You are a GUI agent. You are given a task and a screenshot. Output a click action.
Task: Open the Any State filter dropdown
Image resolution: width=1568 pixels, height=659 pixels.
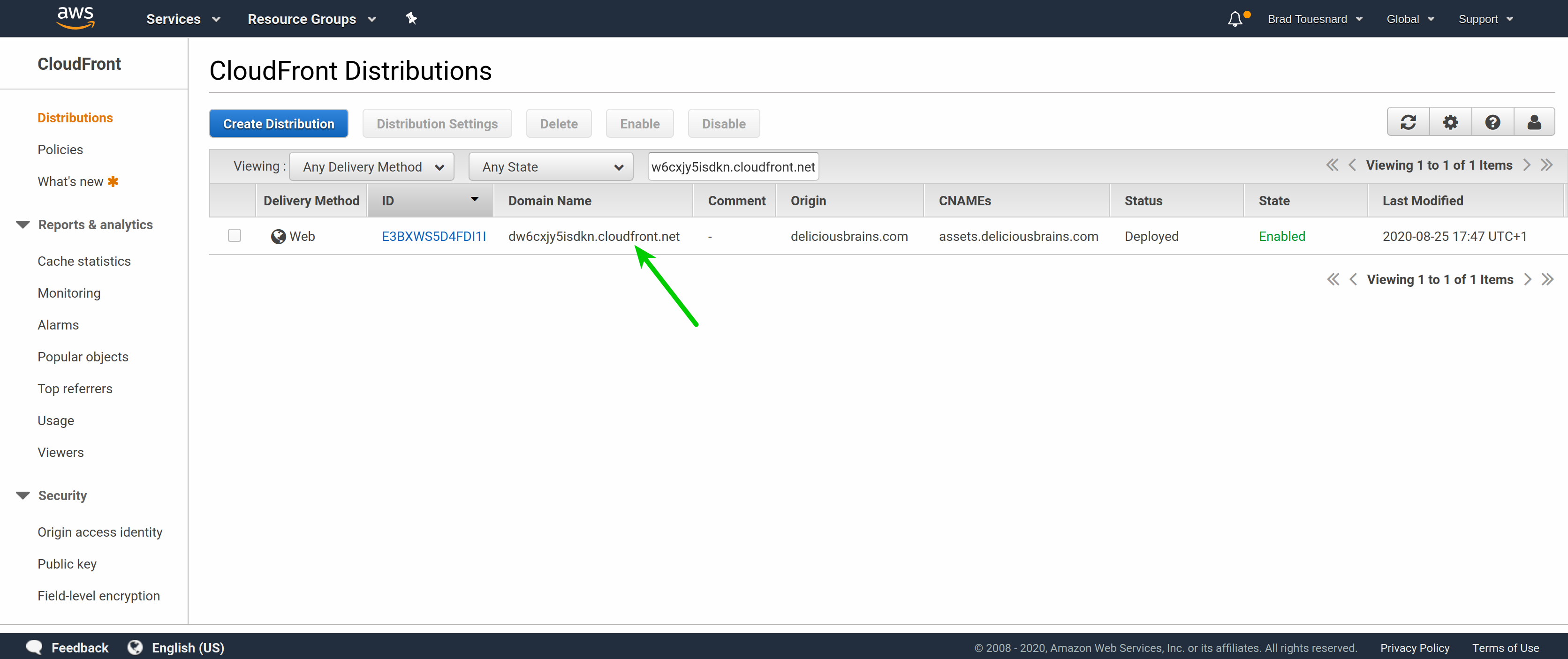tap(551, 167)
